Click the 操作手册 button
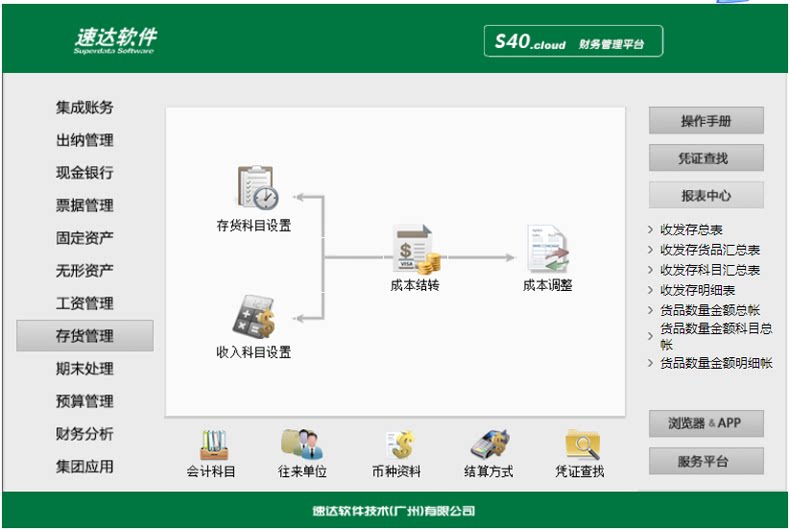The image size is (790, 531). (706, 120)
